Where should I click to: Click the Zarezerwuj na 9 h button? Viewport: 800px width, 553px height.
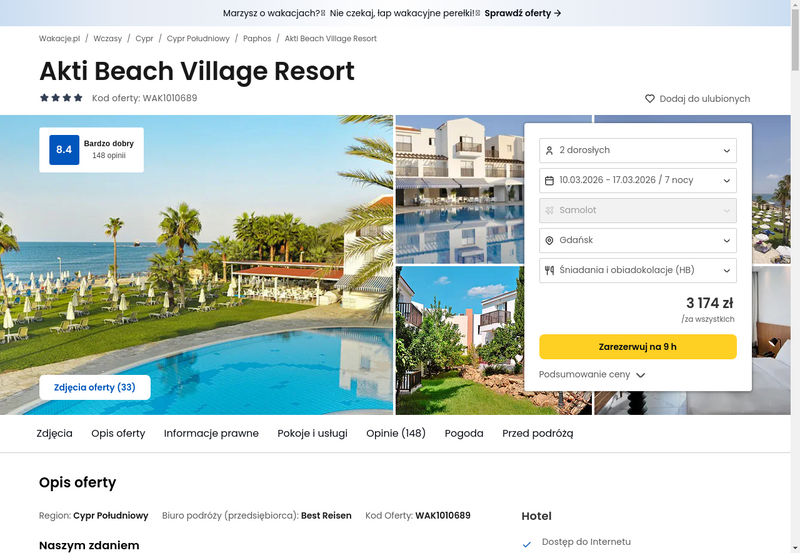(638, 347)
